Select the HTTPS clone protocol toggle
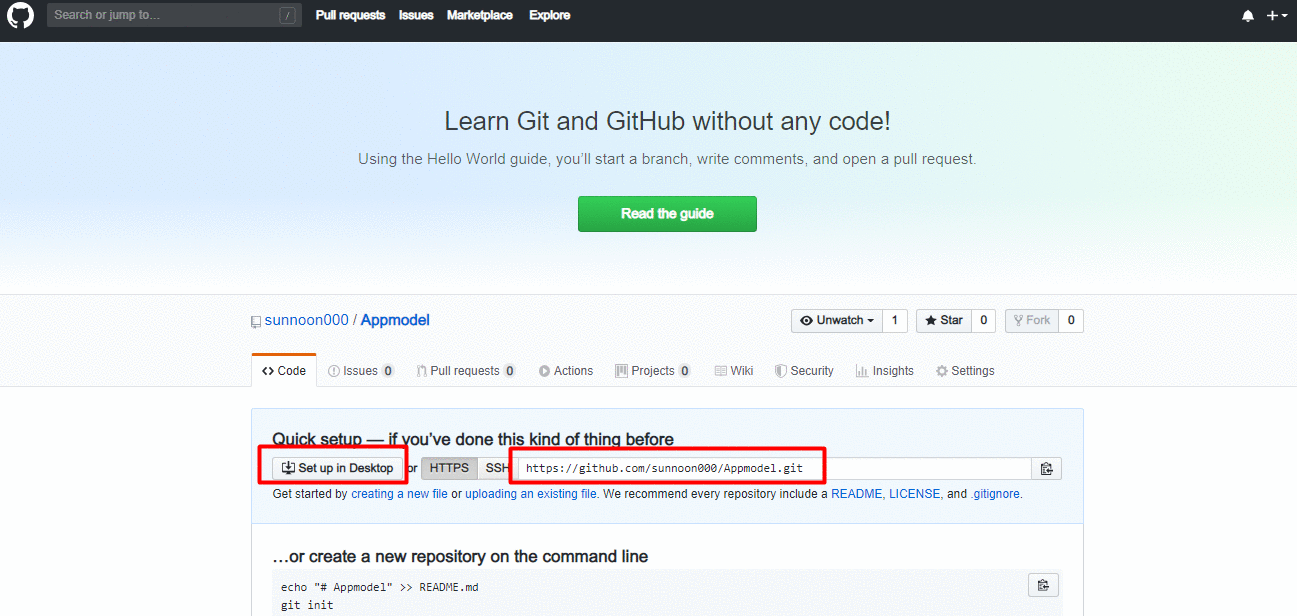The width and height of the screenshot is (1297, 616). [x=449, y=468]
